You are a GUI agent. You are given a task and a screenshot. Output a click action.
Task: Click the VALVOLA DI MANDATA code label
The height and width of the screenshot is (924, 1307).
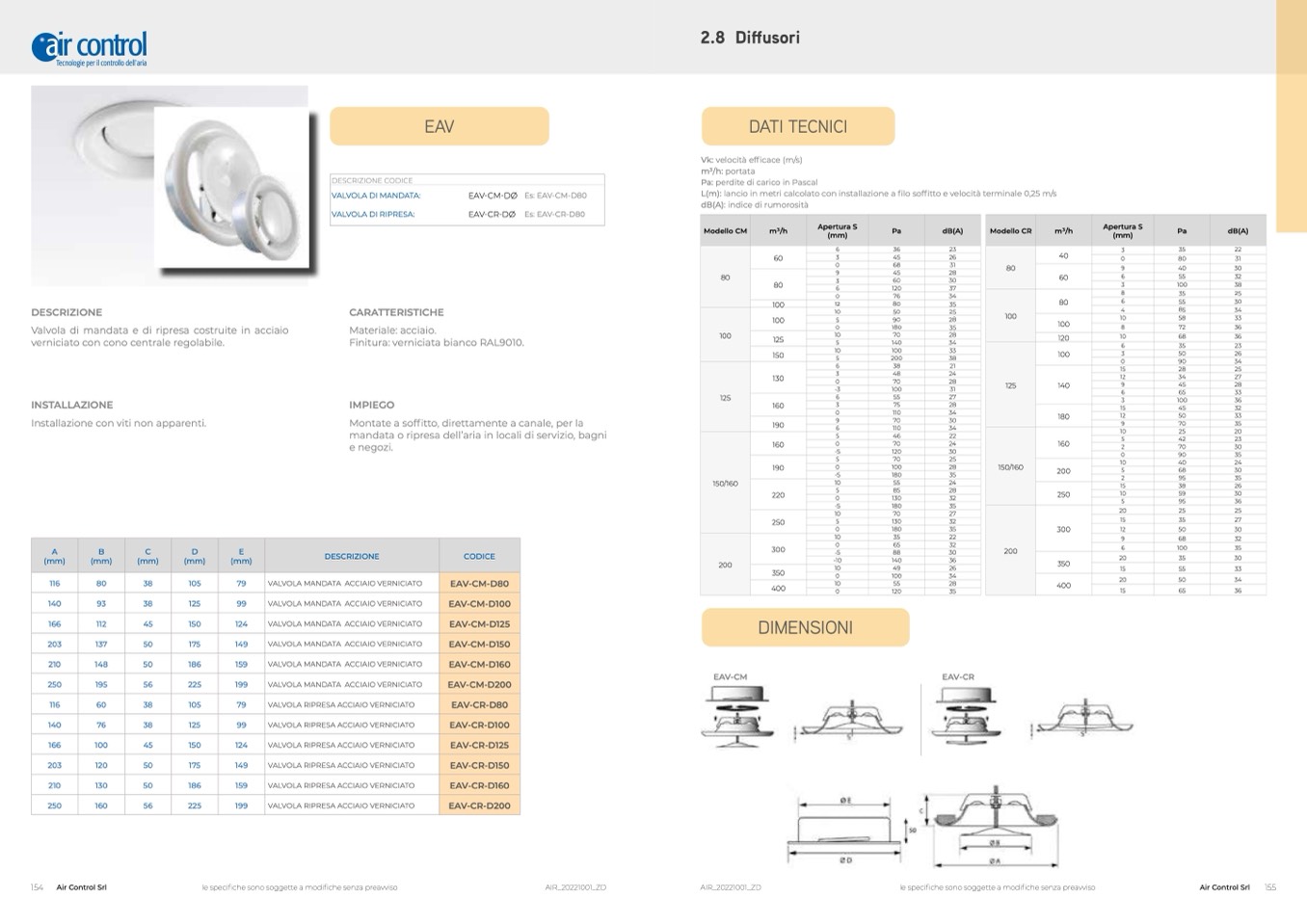(x=376, y=196)
